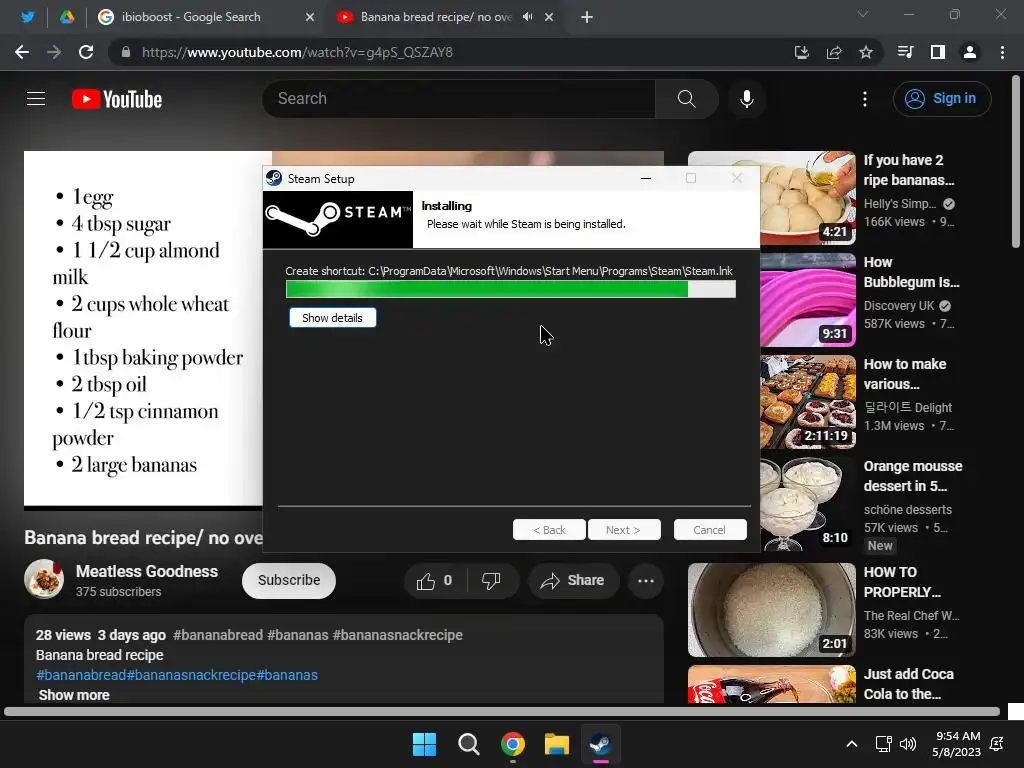The width and height of the screenshot is (1024, 768).
Task: Select the Steam taskbar icon
Action: 601,744
